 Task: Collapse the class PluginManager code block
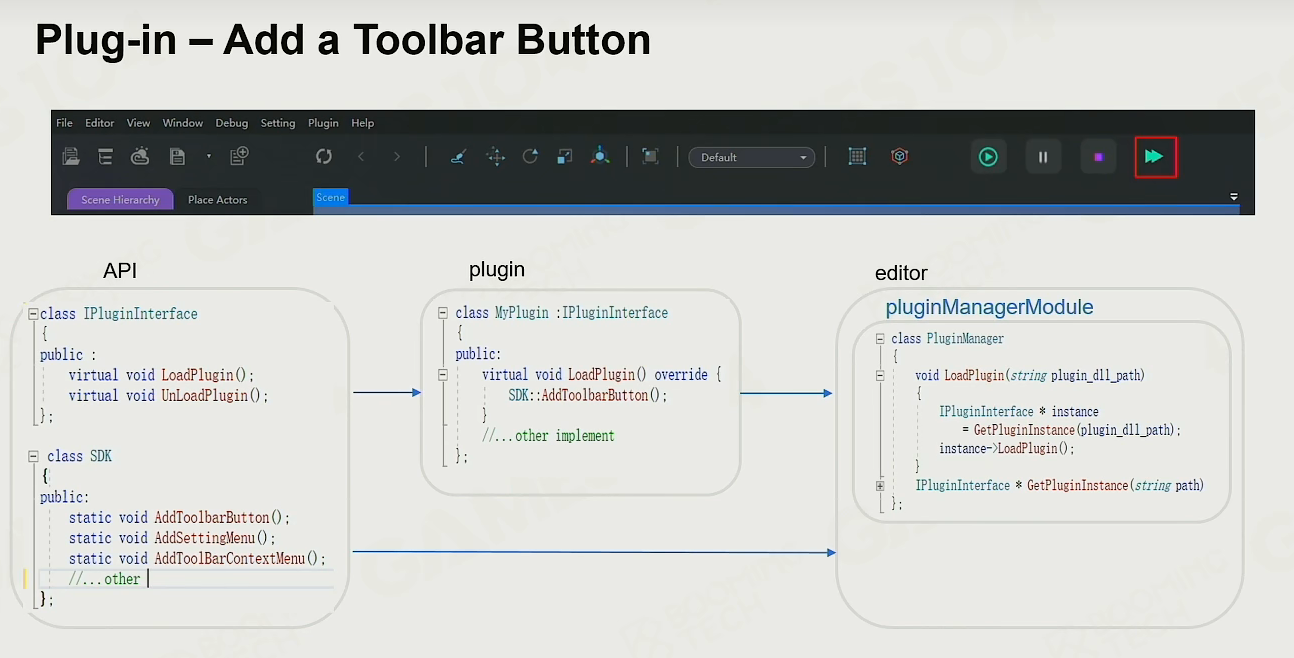(x=880, y=339)
